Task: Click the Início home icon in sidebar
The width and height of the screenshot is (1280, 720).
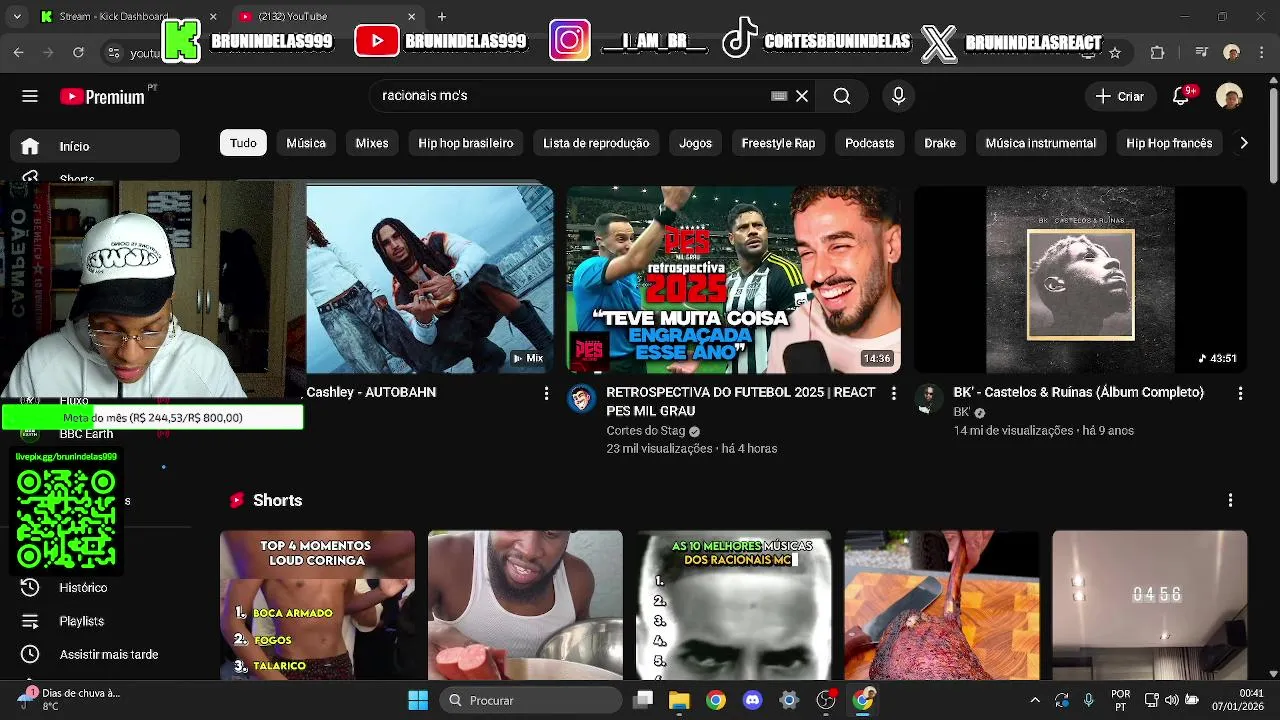Action: click(x=30, y=146)
